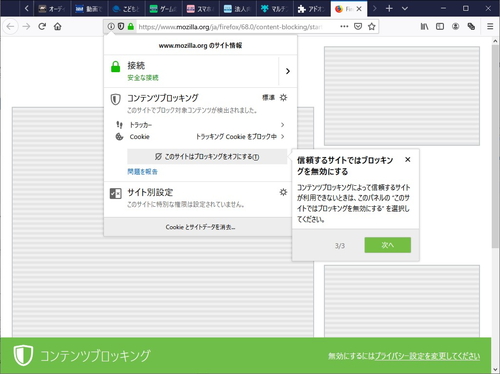Viewport: 500px width, 374px height.
Task: Open content blocking settings gear icon
Action: [283, 97]
